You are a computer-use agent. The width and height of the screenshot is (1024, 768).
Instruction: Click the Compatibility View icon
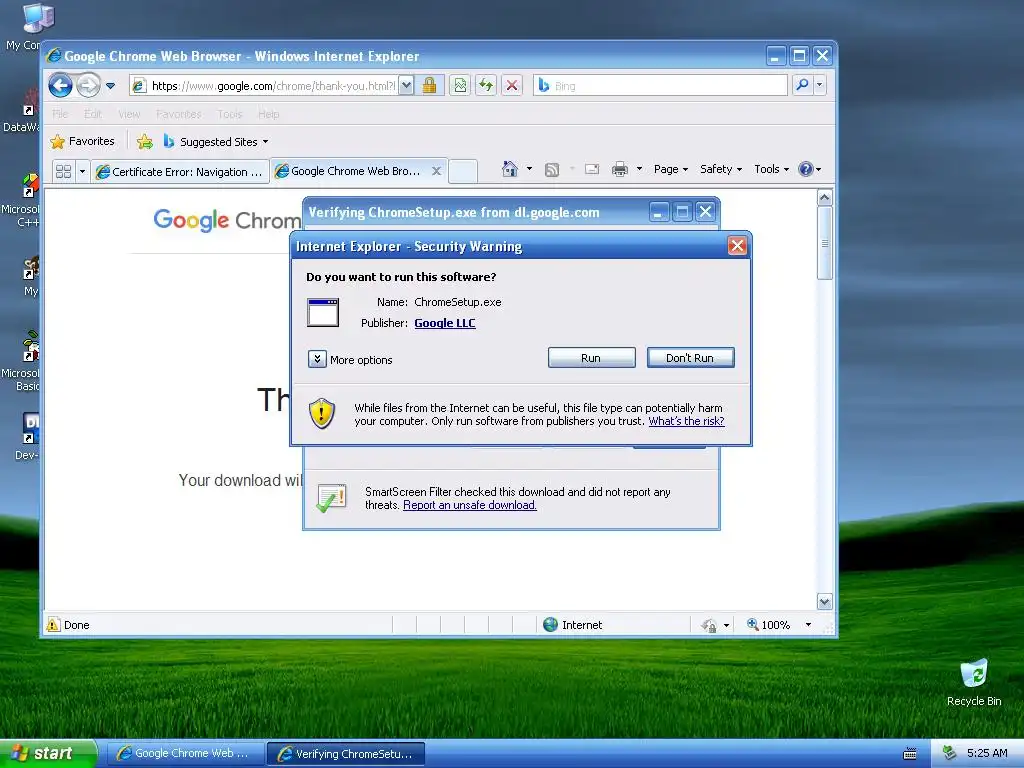460,86
